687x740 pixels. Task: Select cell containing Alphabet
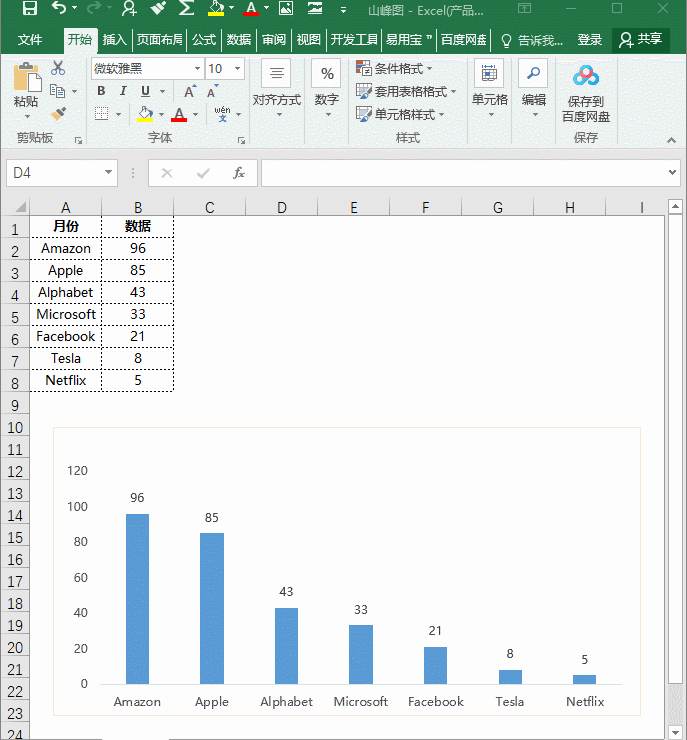(66, 292)
